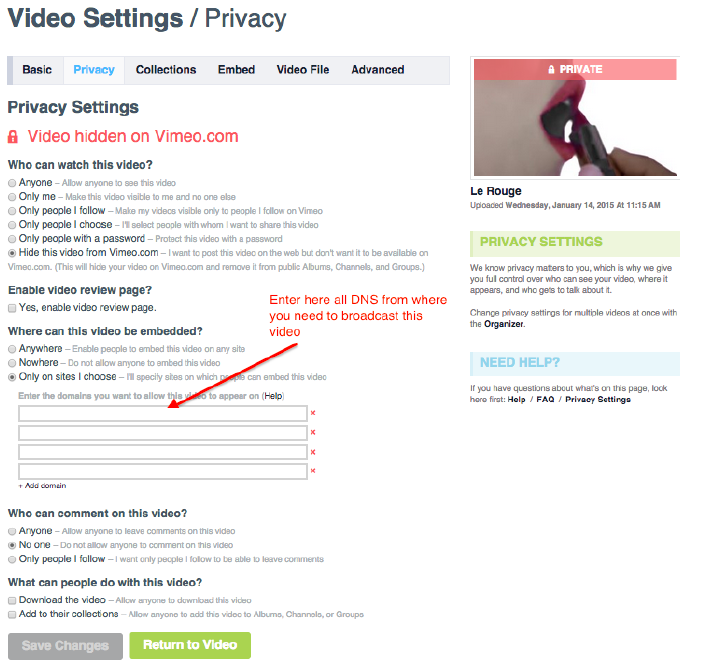Viewport: 714px width, 669px height.
Task: Open the Organizer link
Action: tap(504, 324)
